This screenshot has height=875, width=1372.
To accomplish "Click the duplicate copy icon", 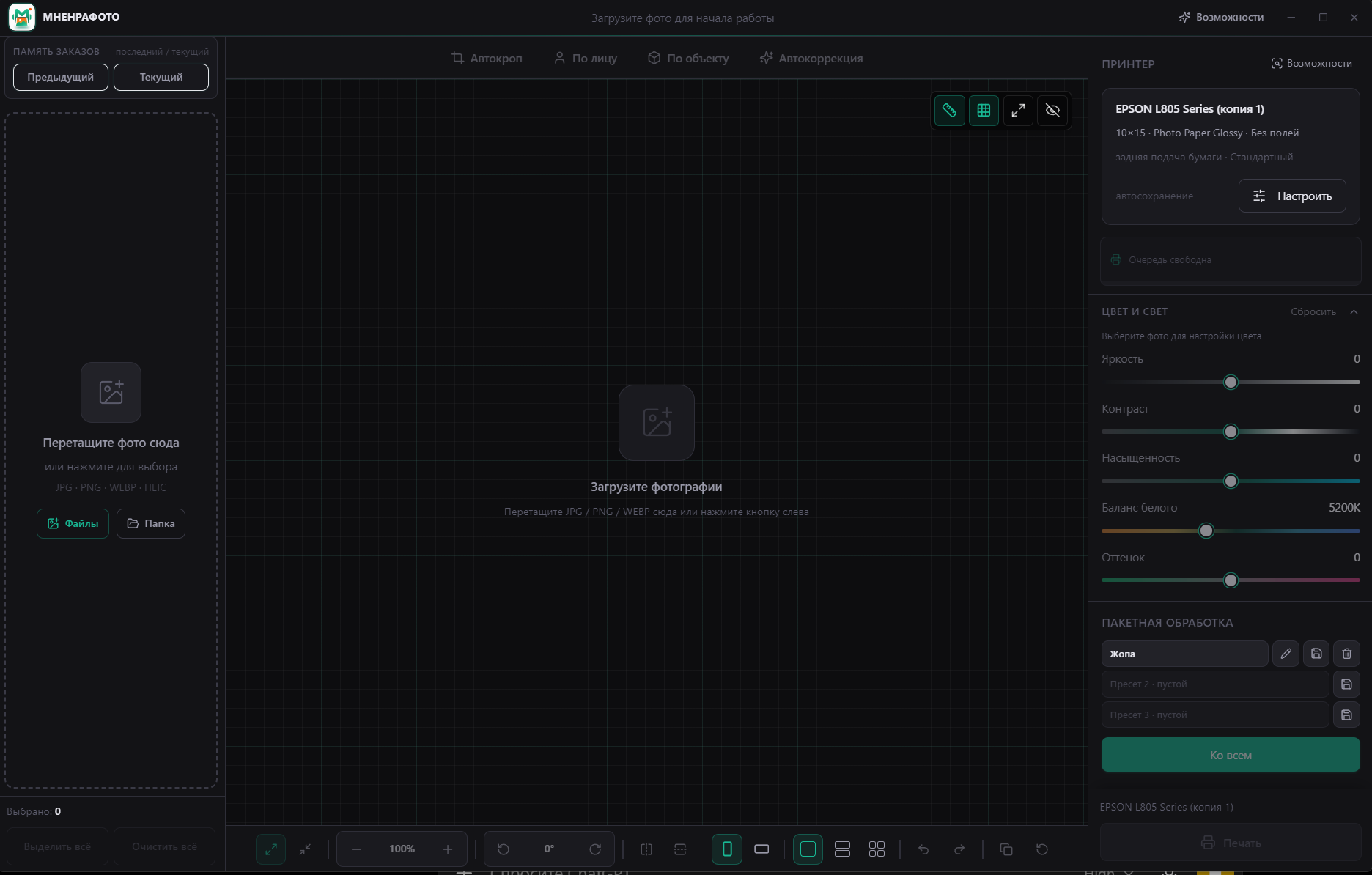I will tap(1006, 849).
